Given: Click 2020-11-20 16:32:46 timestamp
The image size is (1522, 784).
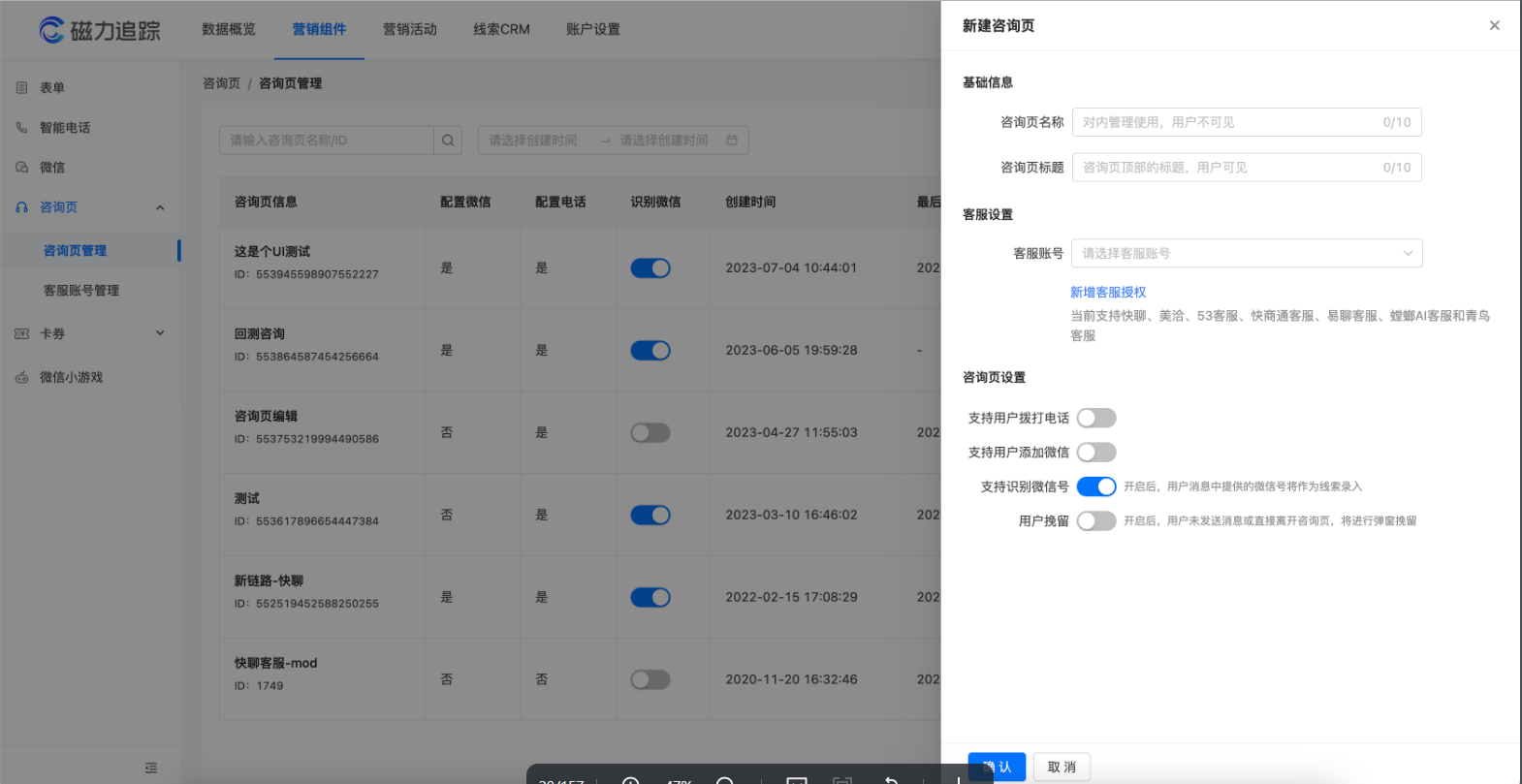Looking at the screenshot, I should pyautogui.click(x=791, y=679).
